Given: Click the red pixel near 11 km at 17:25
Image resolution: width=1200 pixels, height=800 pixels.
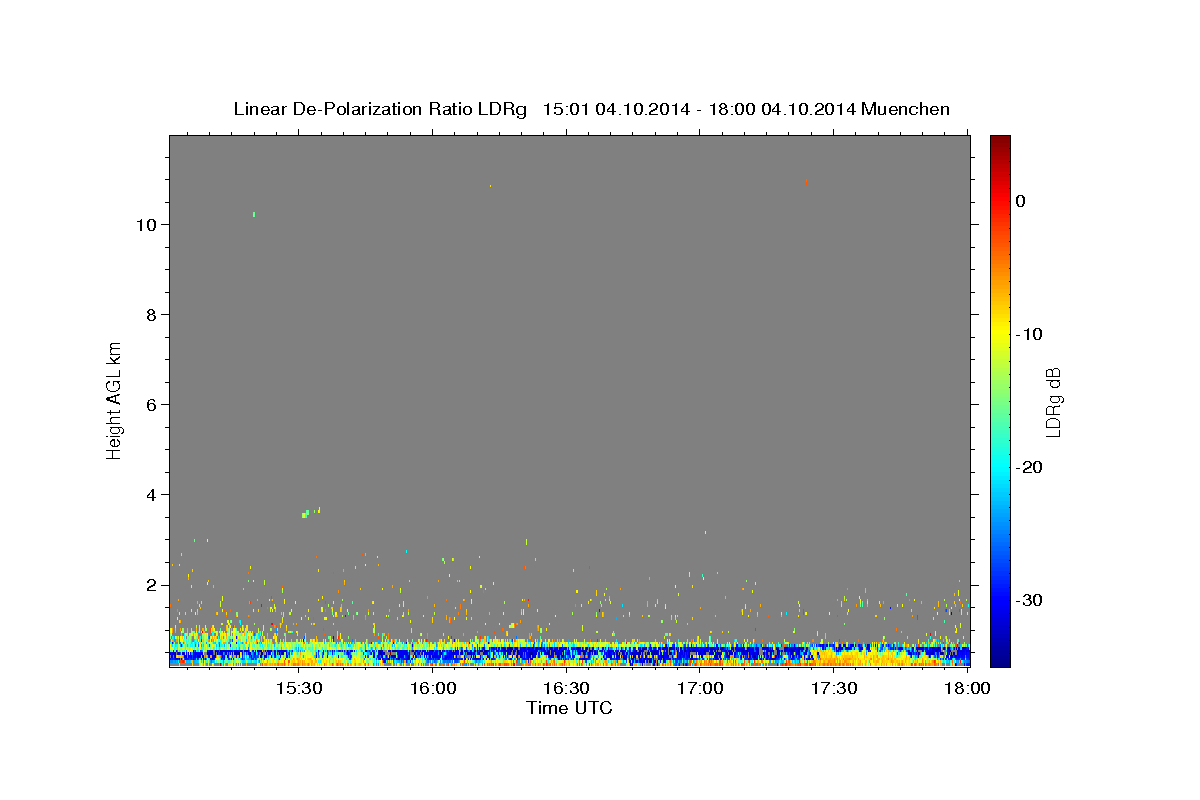Looking at the screenshot, I should point(806,182).
